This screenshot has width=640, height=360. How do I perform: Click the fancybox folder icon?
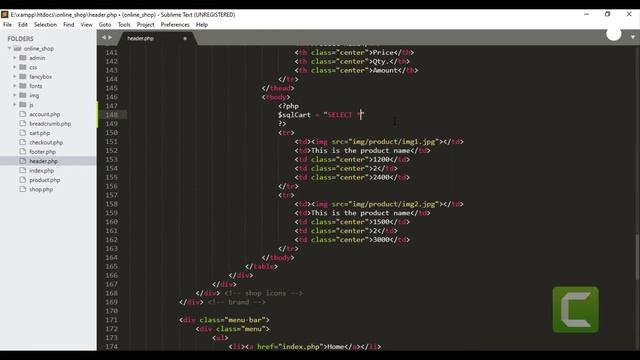tap(23, 76)
